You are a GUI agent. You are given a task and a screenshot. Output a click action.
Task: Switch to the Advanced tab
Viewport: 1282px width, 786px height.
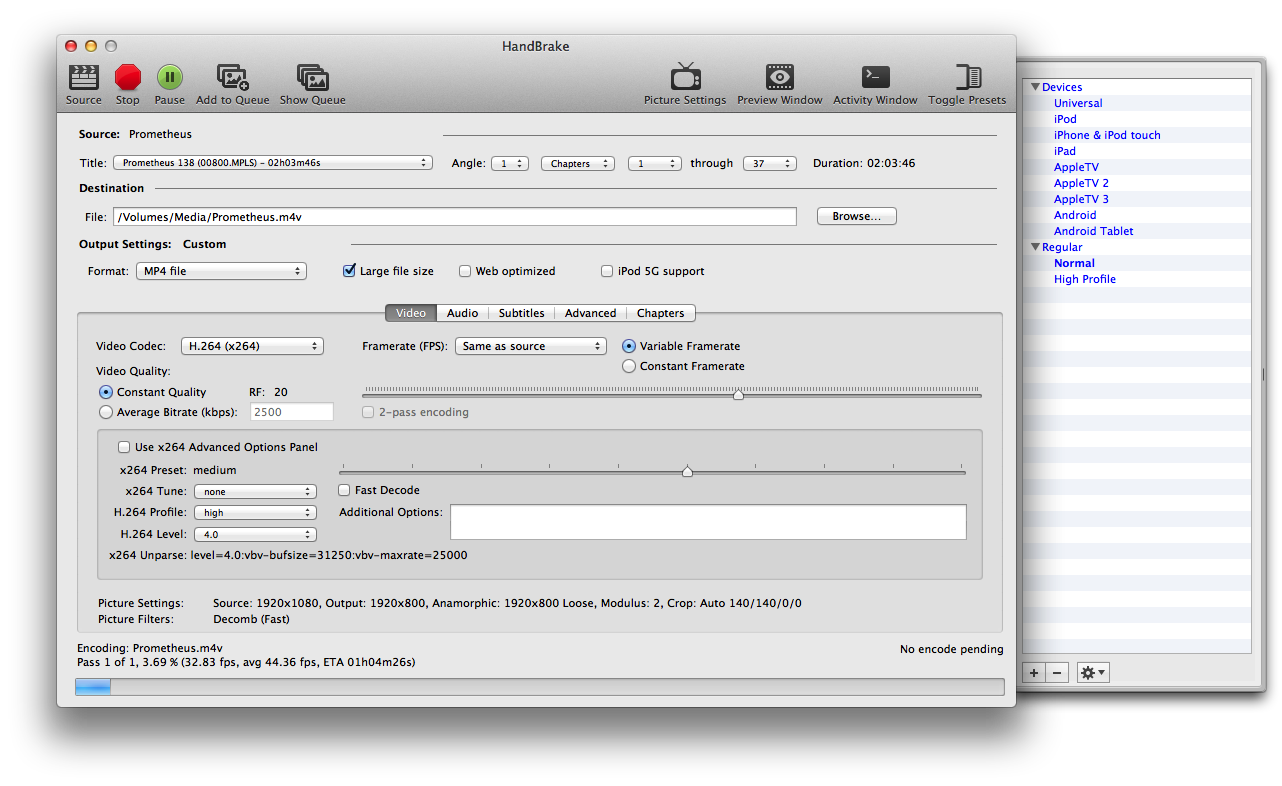click(590, 313)
